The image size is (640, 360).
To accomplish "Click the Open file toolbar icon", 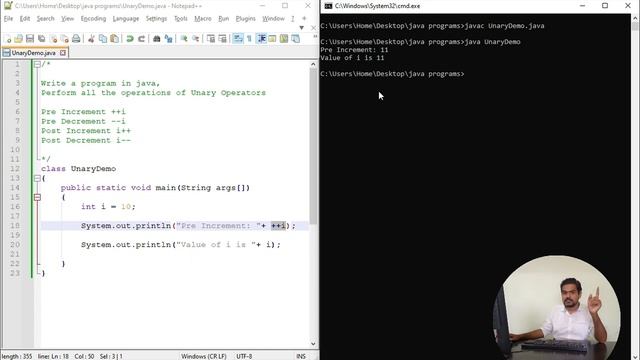I will (18, 39).
